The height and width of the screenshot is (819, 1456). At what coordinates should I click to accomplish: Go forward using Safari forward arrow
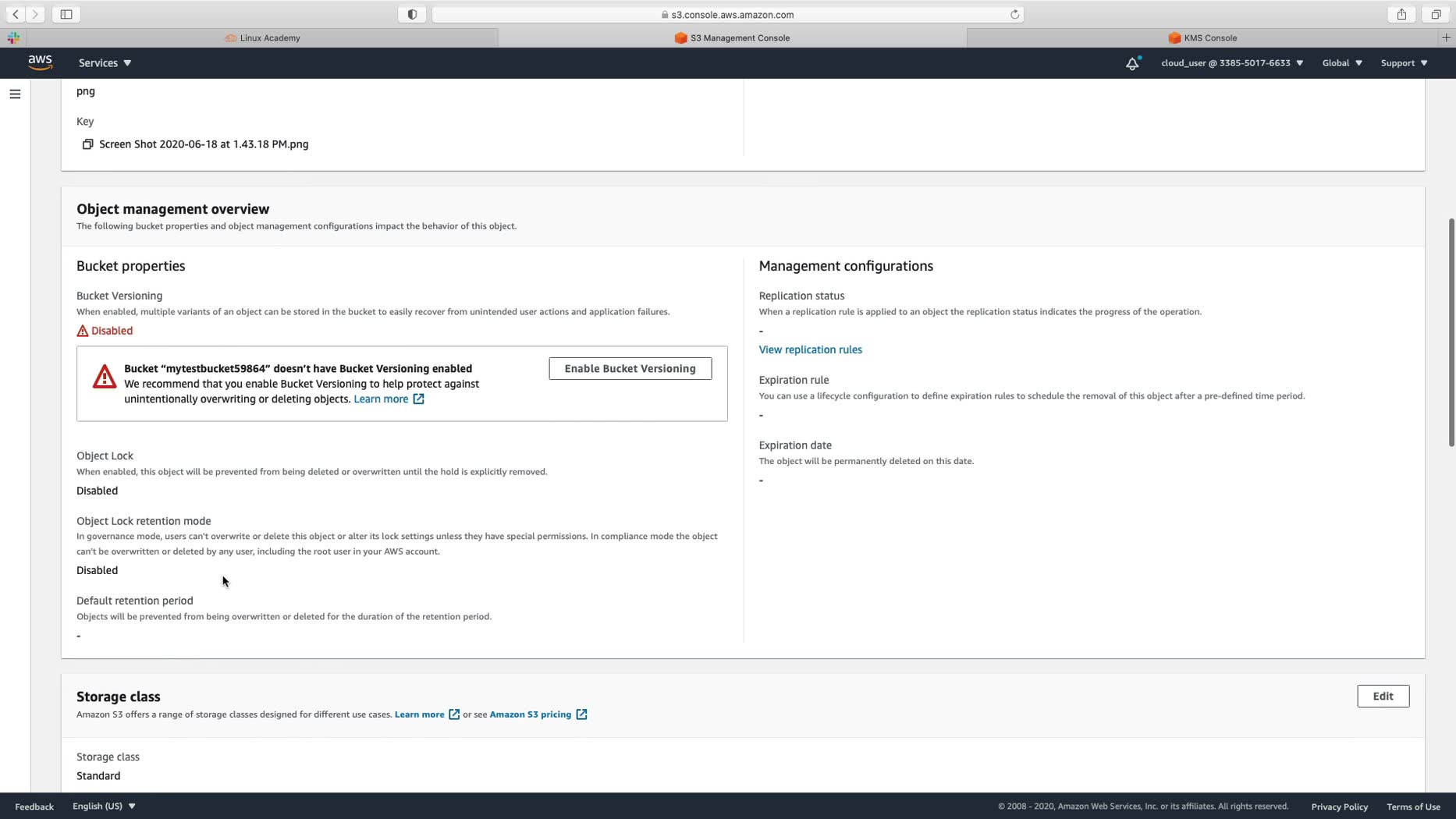click(35, 14)
